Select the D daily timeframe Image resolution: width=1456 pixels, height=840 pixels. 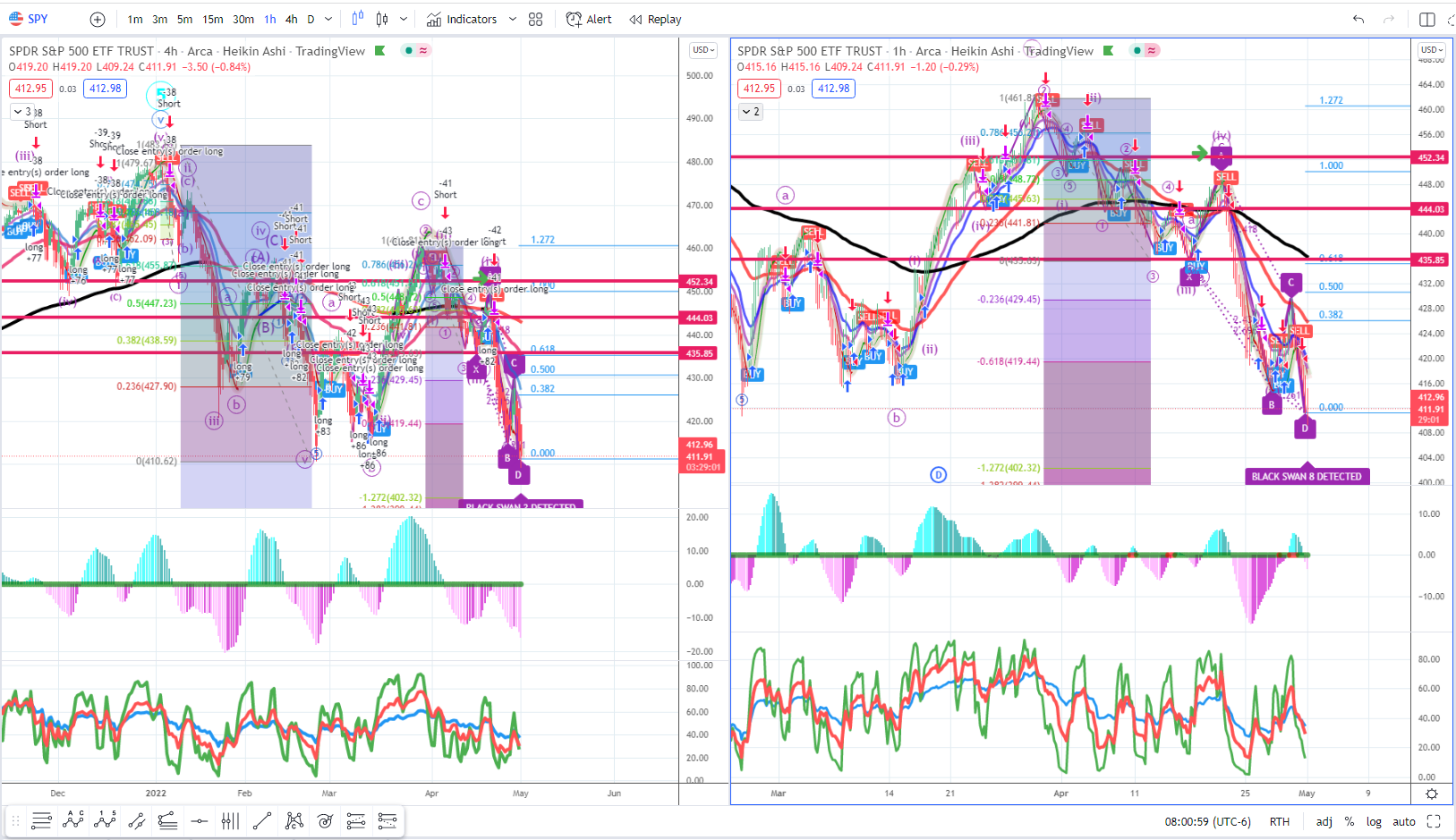coord(311,19)
